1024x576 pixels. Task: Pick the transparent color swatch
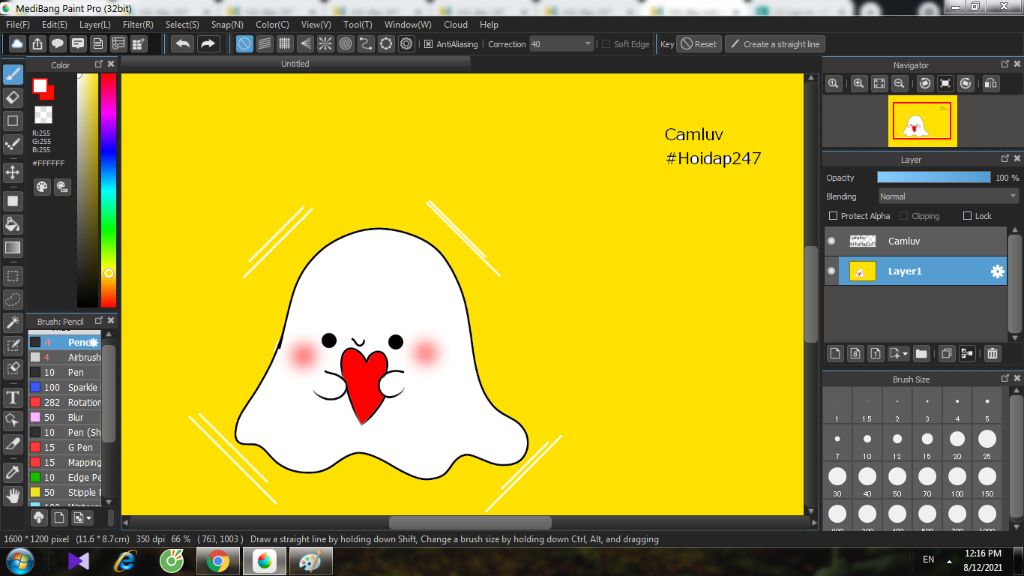[x=43, y=115]
